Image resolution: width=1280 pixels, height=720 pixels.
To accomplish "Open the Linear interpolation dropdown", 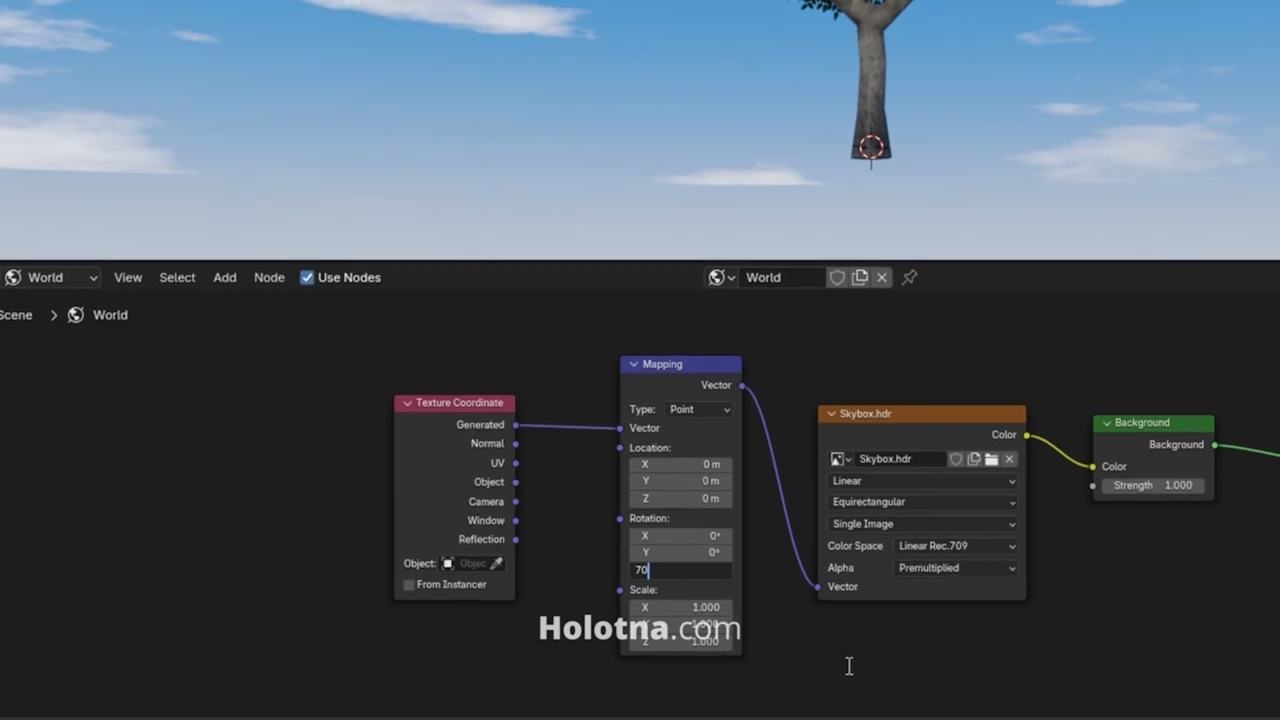I will pos(923,481).
